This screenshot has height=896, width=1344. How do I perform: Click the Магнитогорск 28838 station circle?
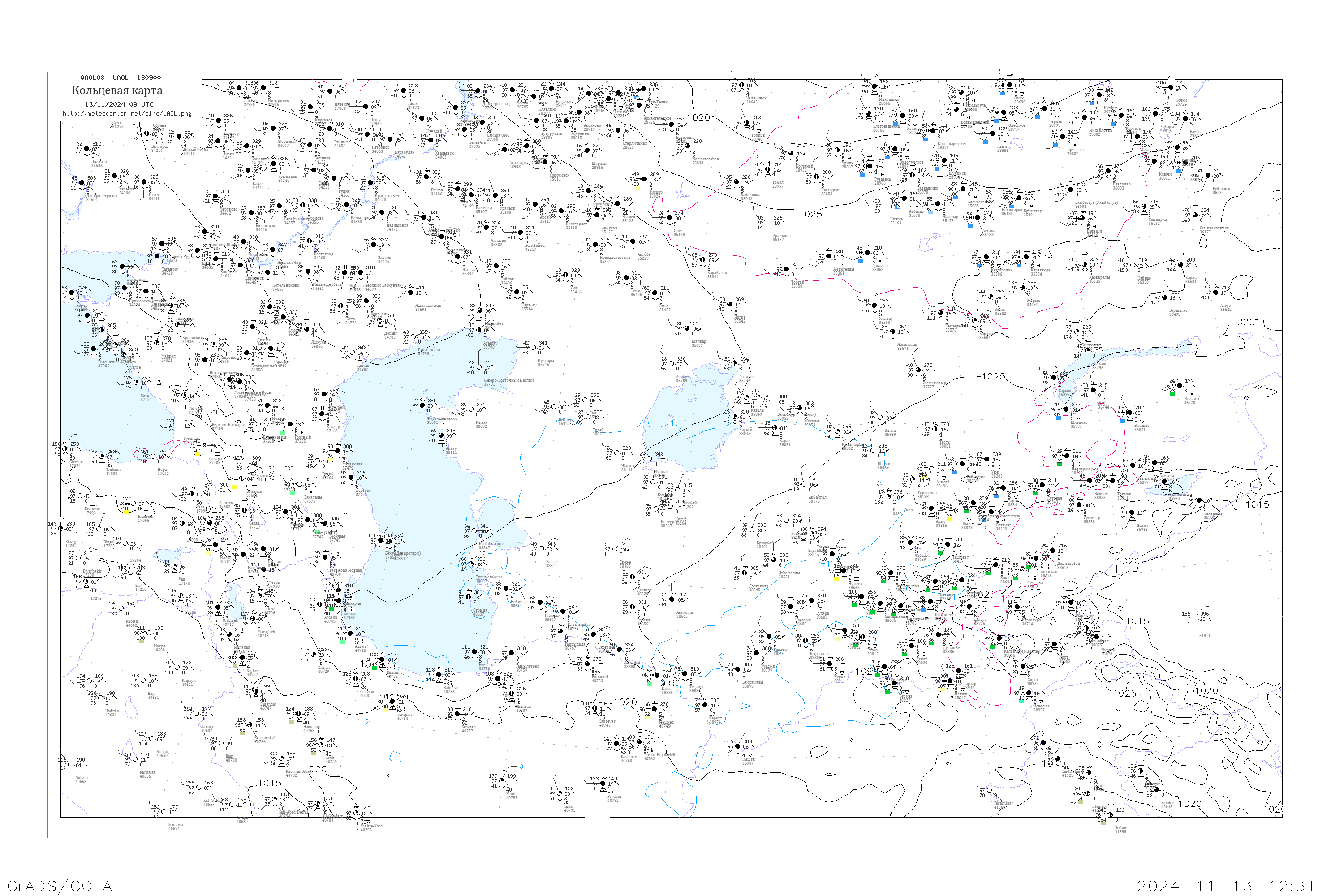[x=687, y=146]
